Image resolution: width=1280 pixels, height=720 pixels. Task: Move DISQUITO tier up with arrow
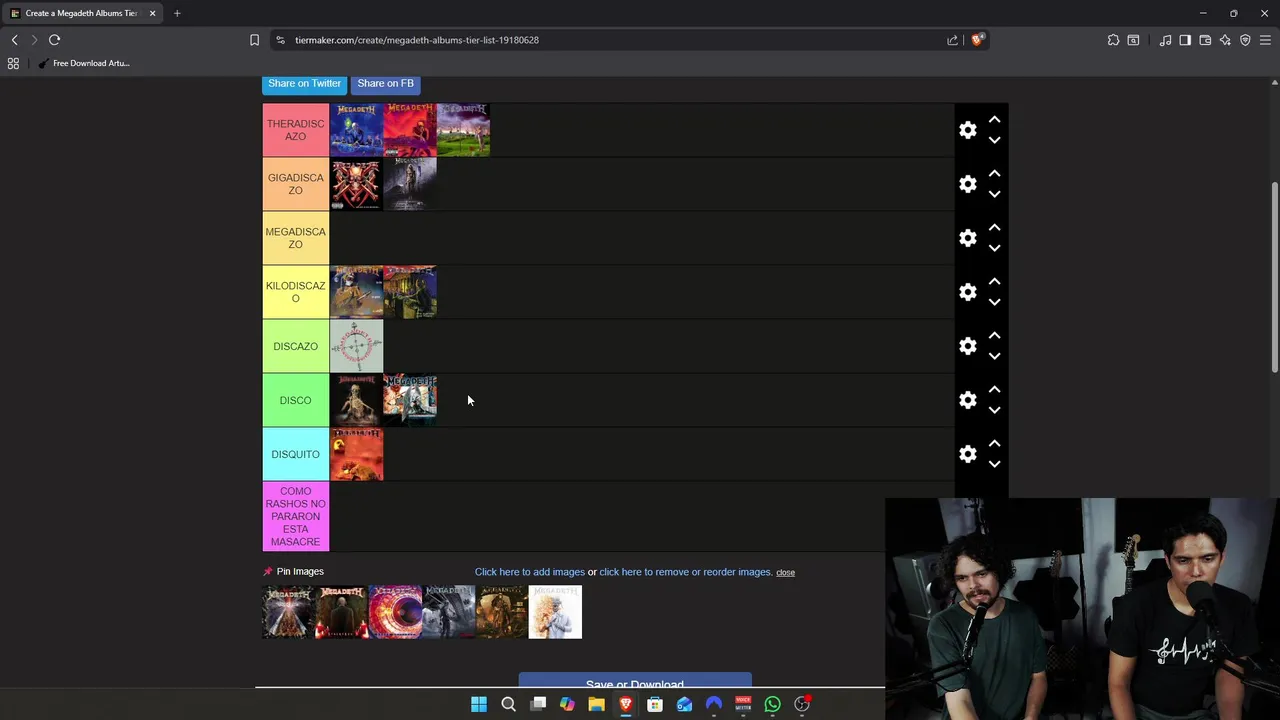tap(994, 443)
